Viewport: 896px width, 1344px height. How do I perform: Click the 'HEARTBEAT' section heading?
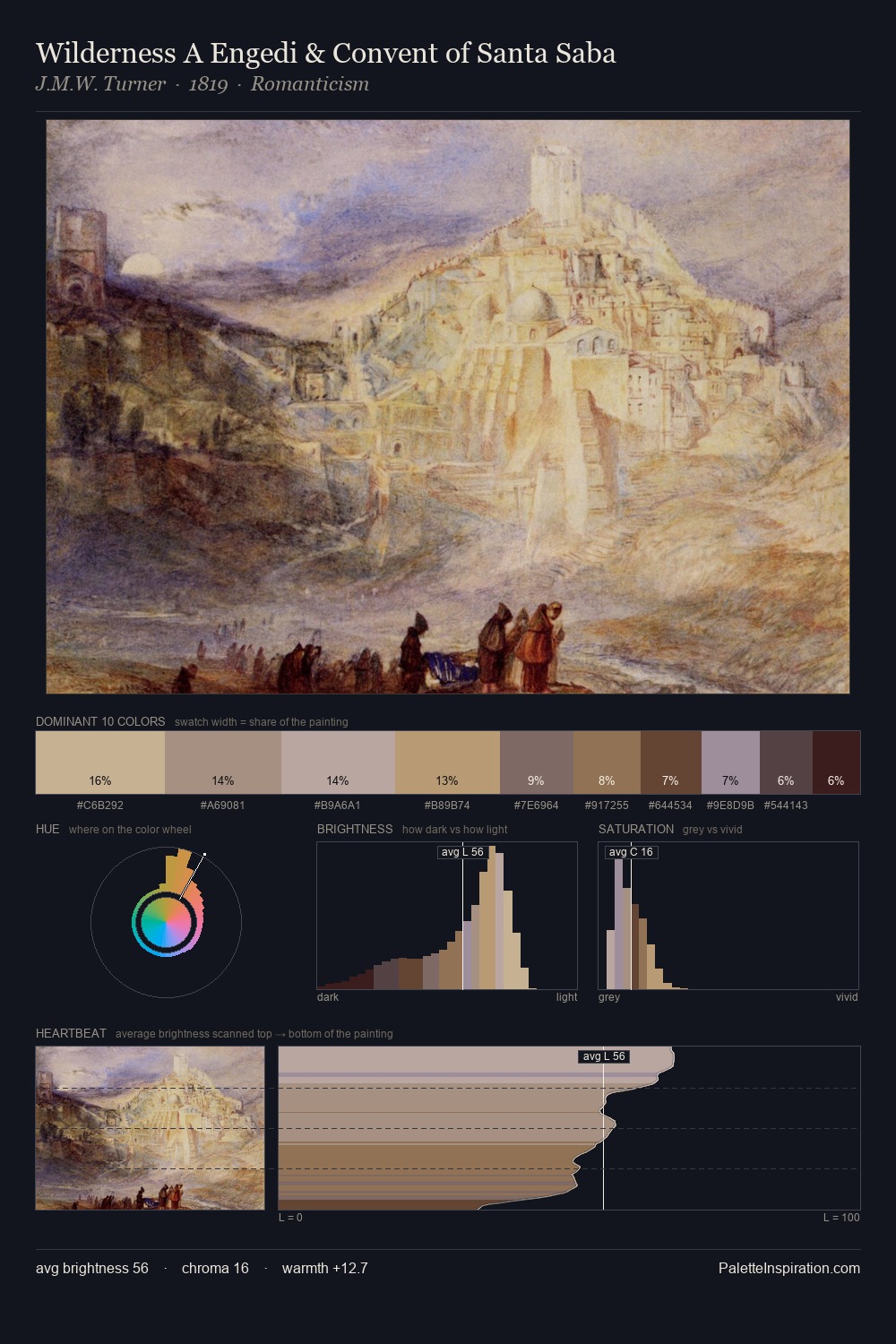click(71, 1033)
